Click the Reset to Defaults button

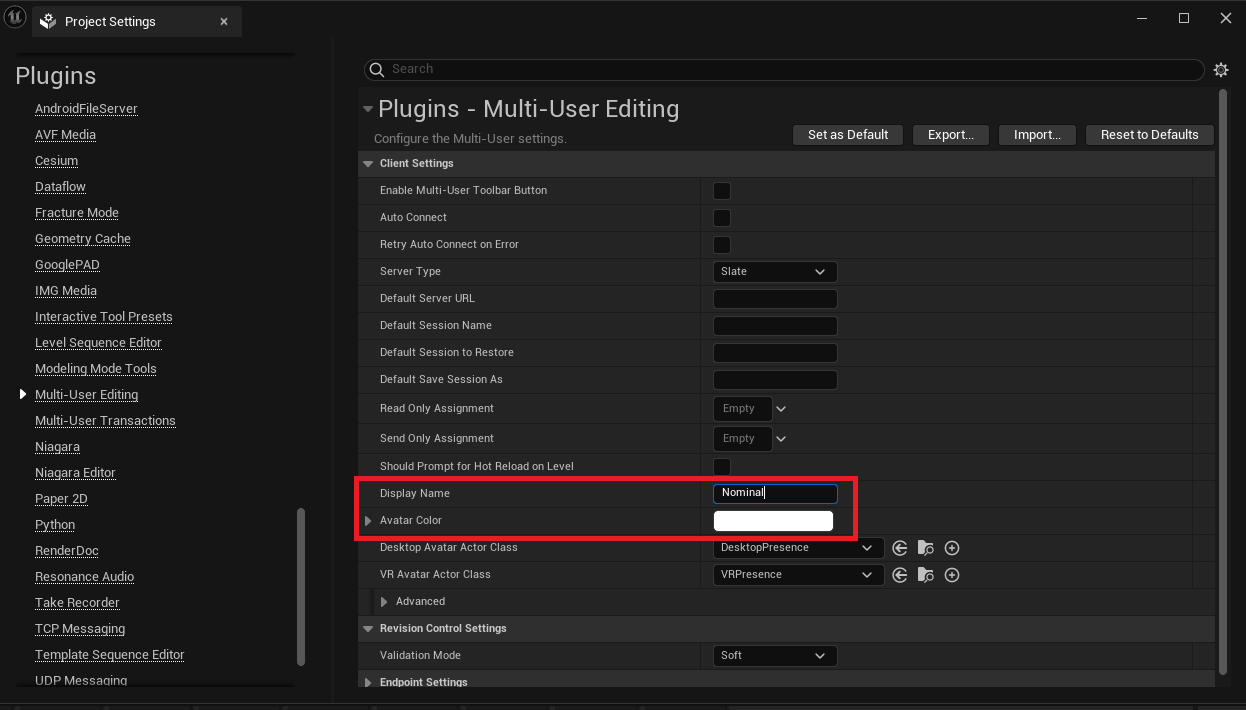pyautogui.click(x=1149, y=134)
